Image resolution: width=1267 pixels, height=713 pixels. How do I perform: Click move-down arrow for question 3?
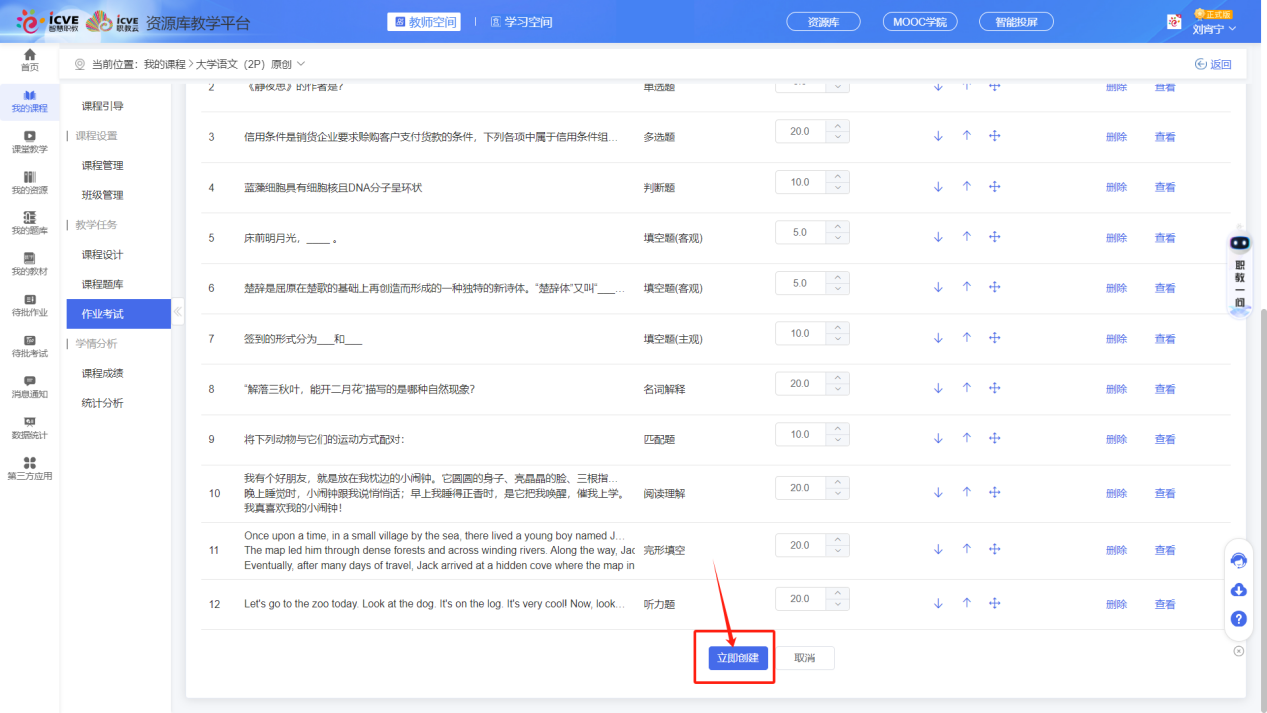pos(938,136)
